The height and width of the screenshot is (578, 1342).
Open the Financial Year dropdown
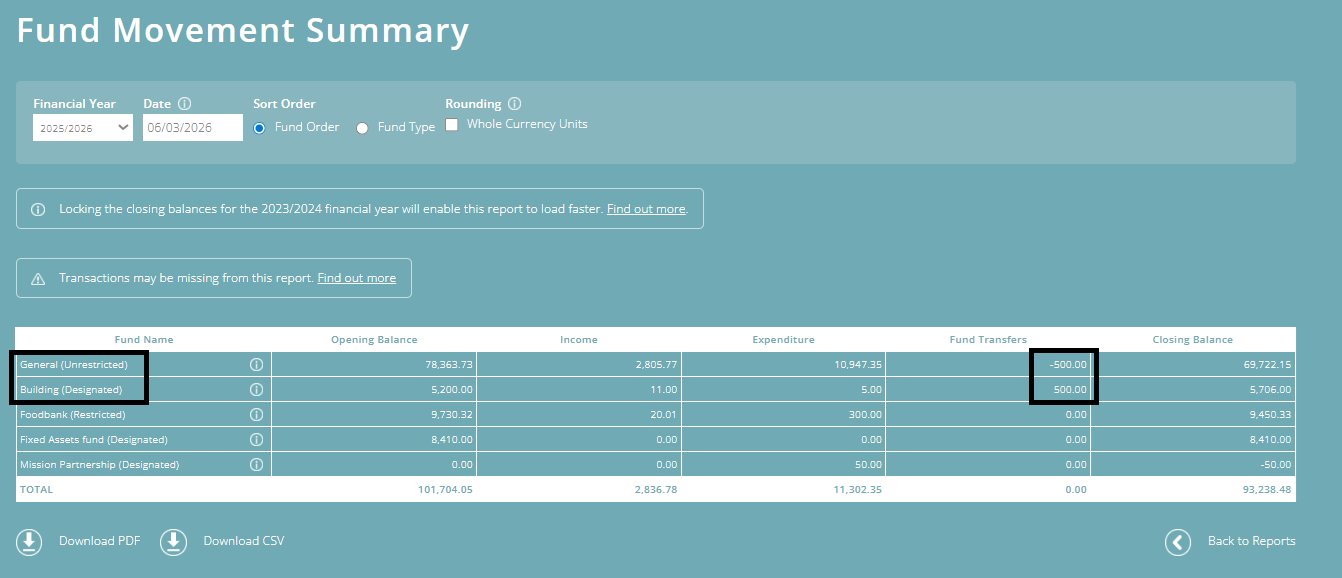[82, 127]
